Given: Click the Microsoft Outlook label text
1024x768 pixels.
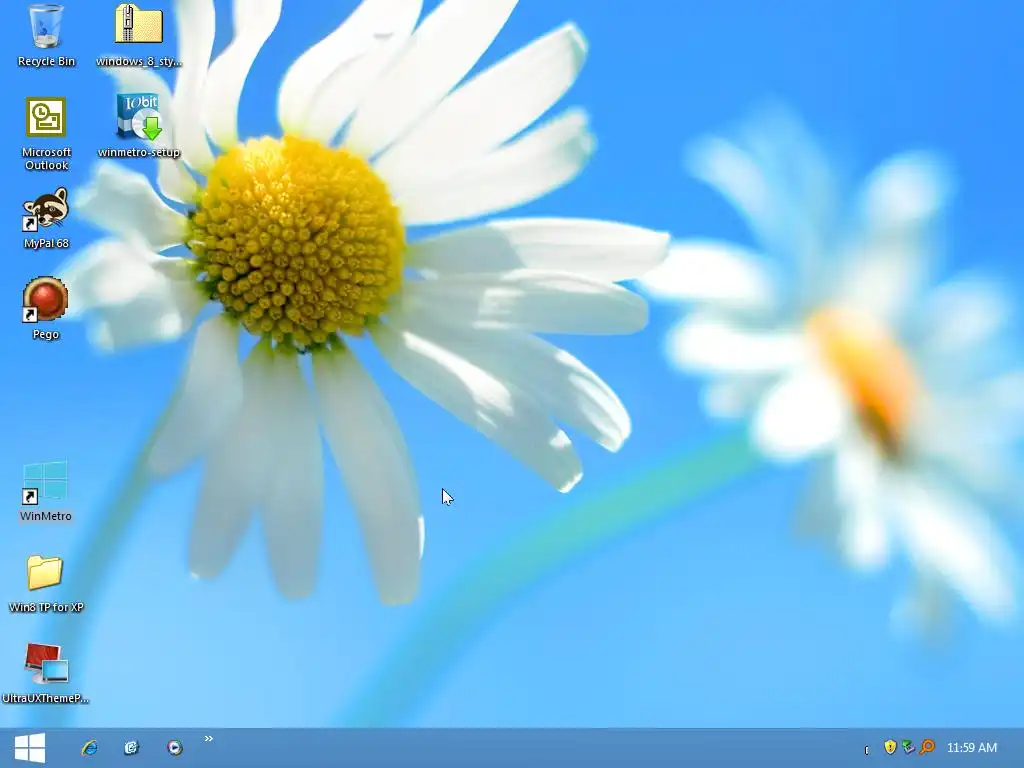Looking at the screenshot, I should coord(46,159).
